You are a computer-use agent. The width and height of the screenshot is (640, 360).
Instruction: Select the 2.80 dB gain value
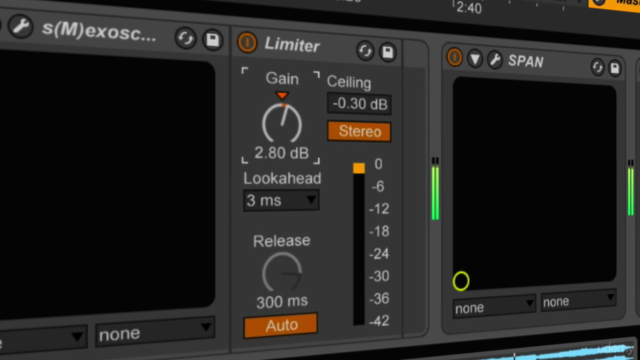click(282, 153)
